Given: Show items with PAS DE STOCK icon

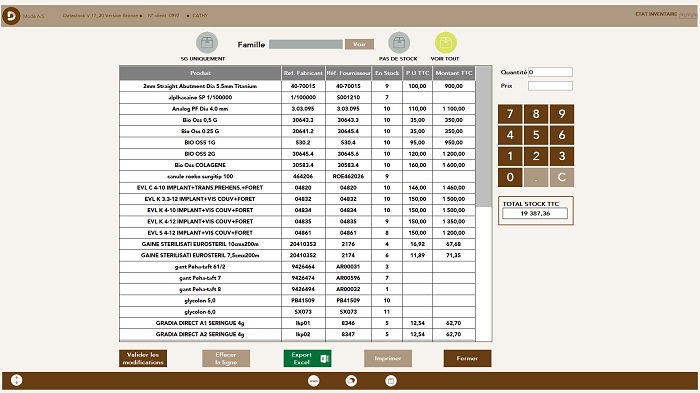Looking at the screenshot, I should (x=399, y=43).
